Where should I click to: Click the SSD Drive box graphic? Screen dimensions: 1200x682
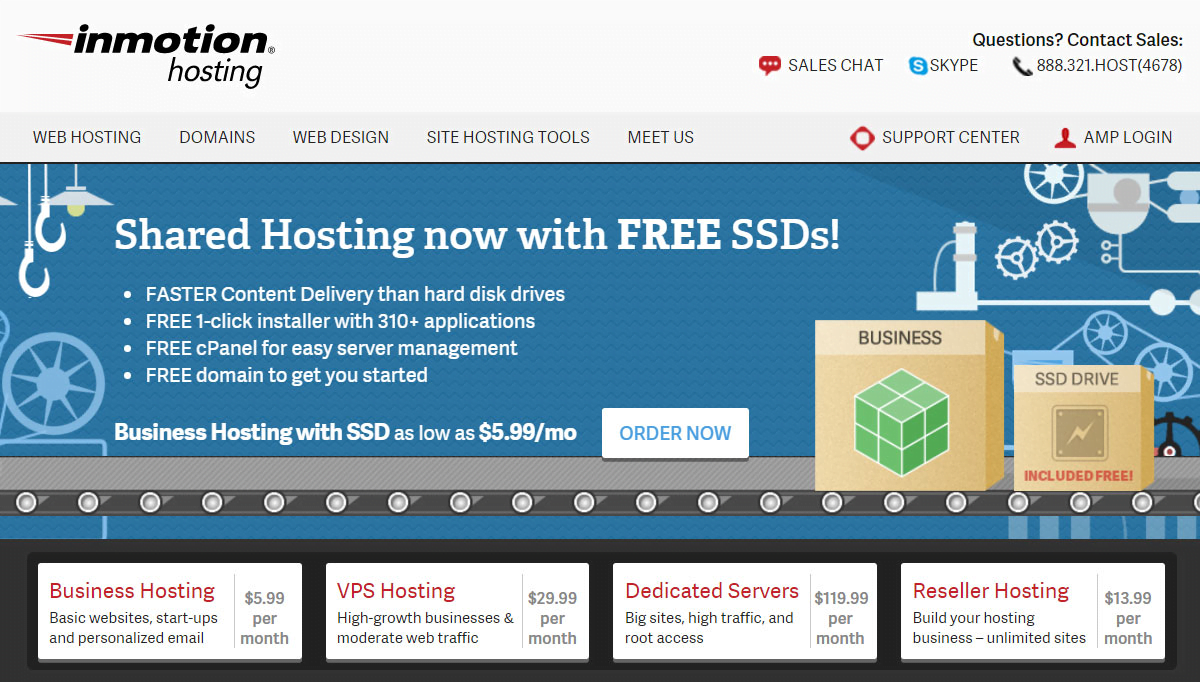pyautogui.click(x=1083, y=427)
